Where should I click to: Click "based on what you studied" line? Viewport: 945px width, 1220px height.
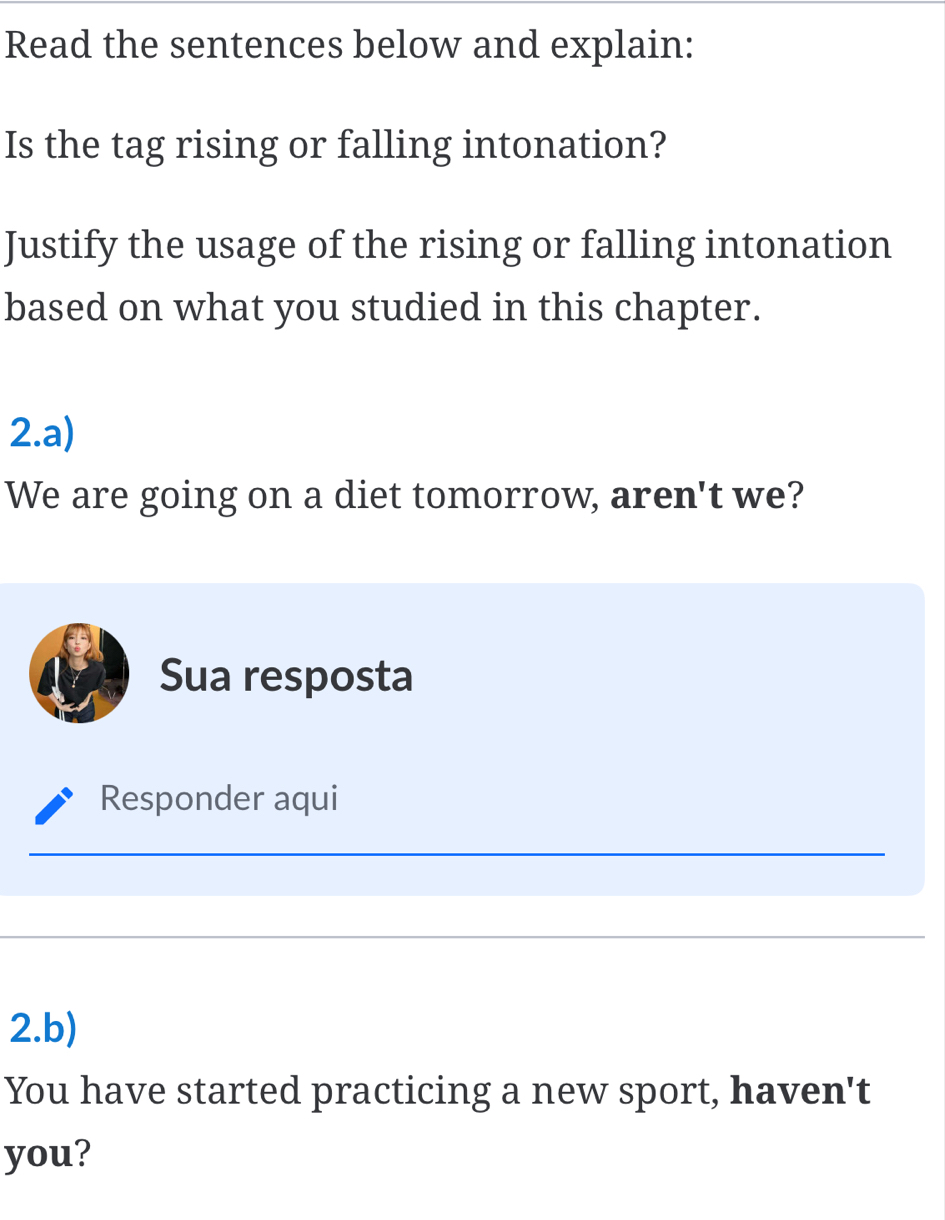click(382, 307)
